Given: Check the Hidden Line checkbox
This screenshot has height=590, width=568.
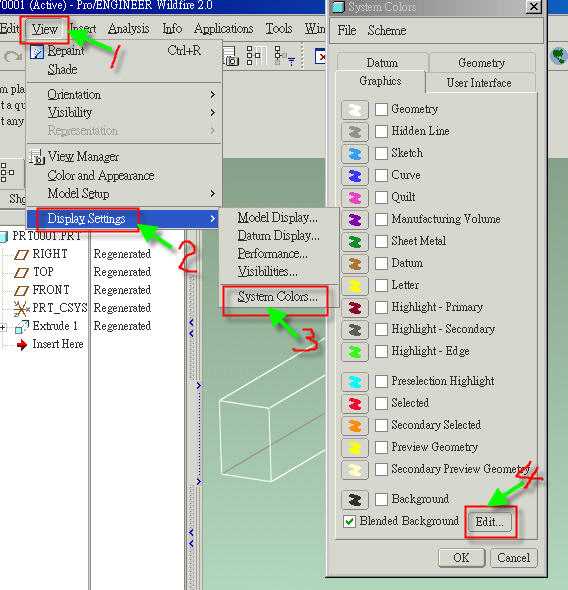Looking at the screenshot, I should 381,131.
